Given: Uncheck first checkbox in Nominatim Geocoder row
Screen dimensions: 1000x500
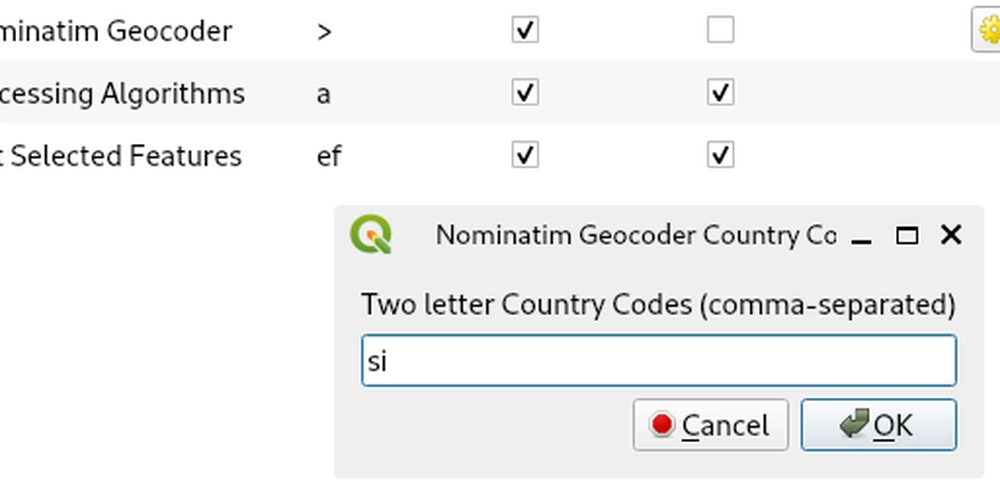Looking at the screenshot, I should 525,29.
